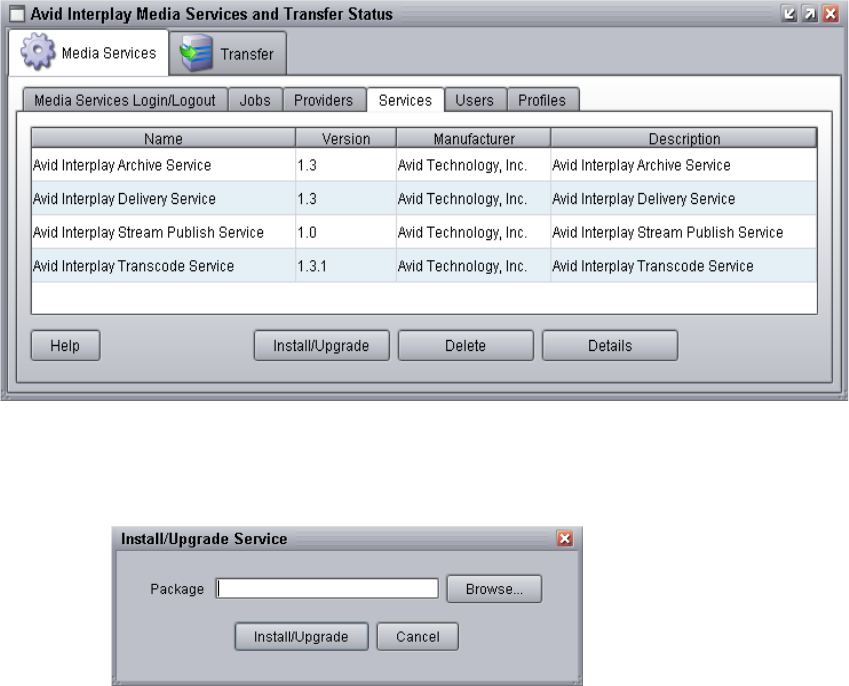The height and width of the screenshot is (686, 849).
Task: Go to the Profiles tab
Action: 543,100
